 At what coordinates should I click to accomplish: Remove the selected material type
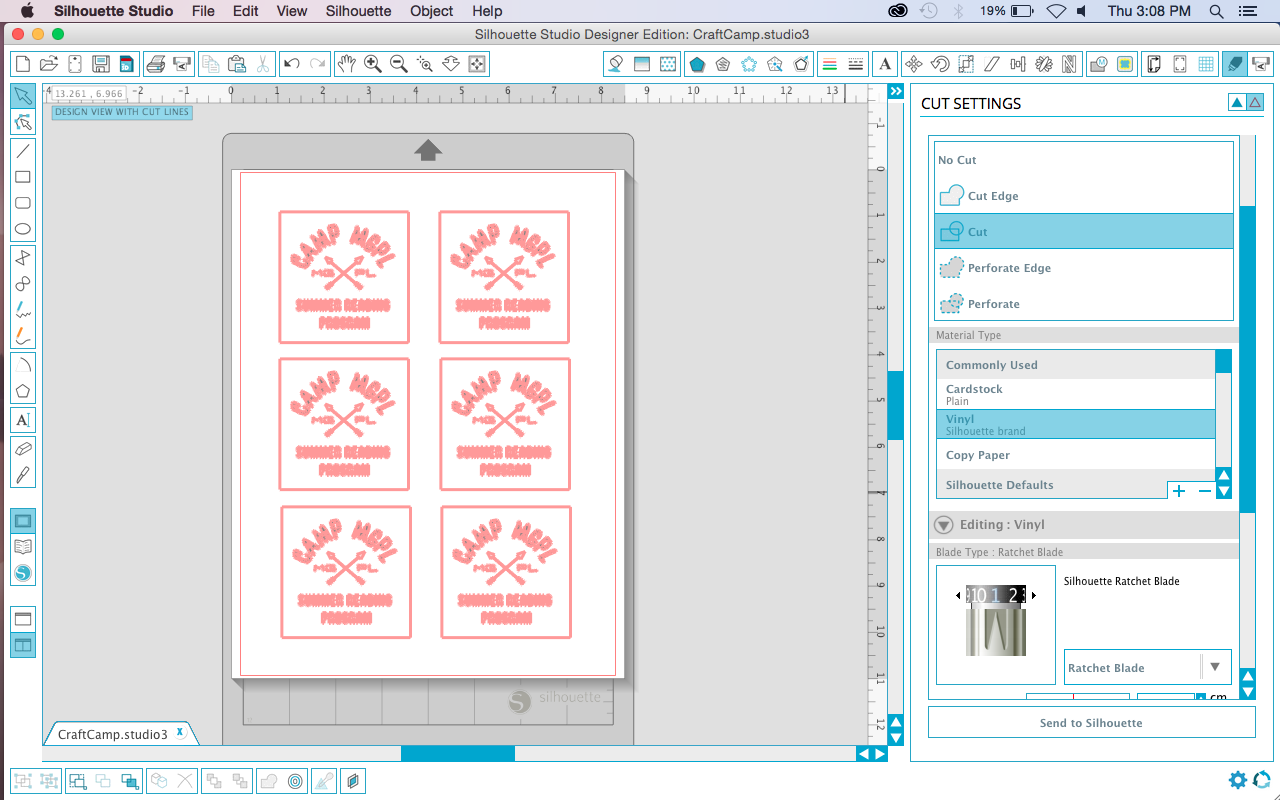pyautogui.click(x=1204, y=491)
